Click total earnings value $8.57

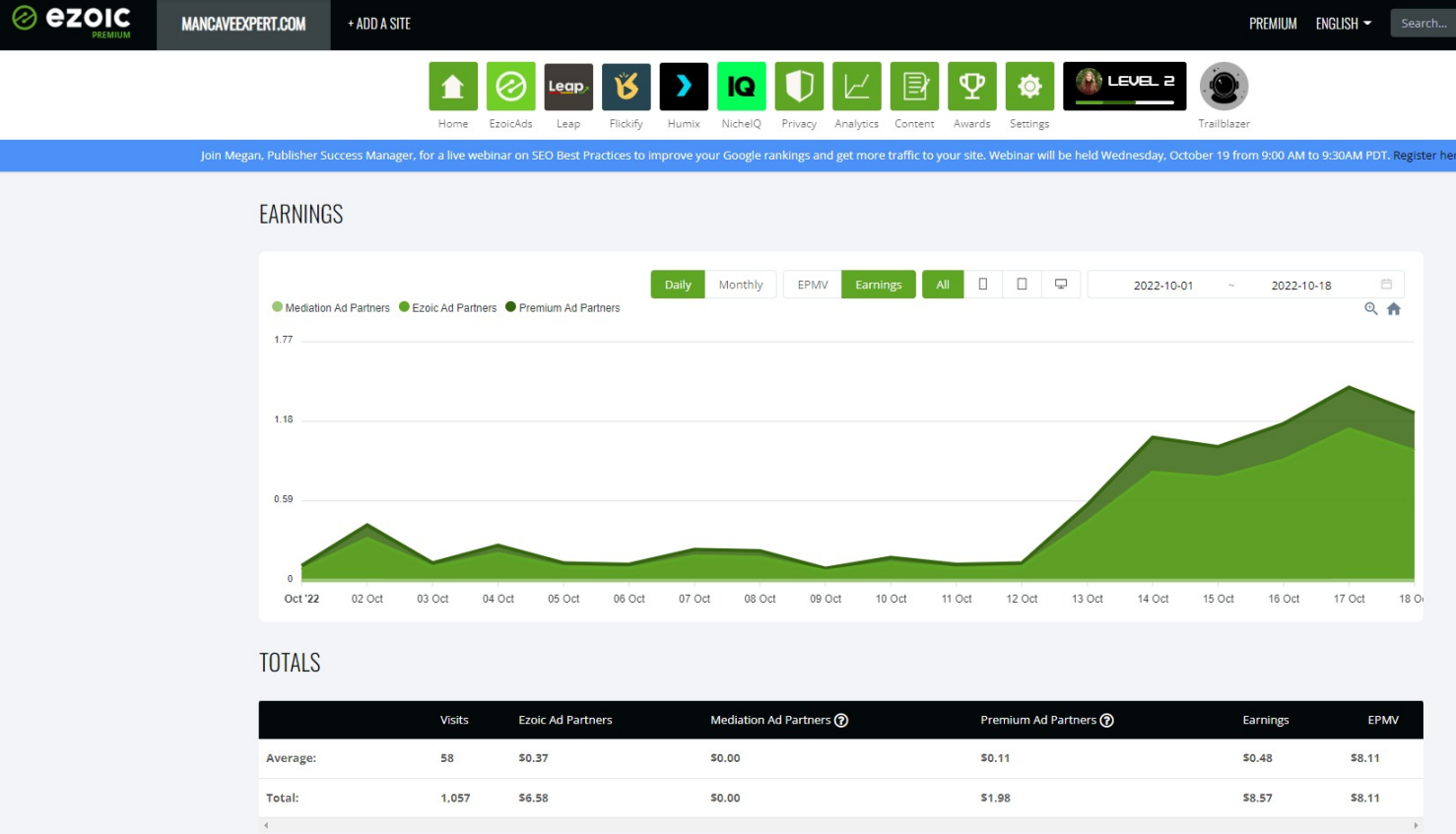(1258, 799)
